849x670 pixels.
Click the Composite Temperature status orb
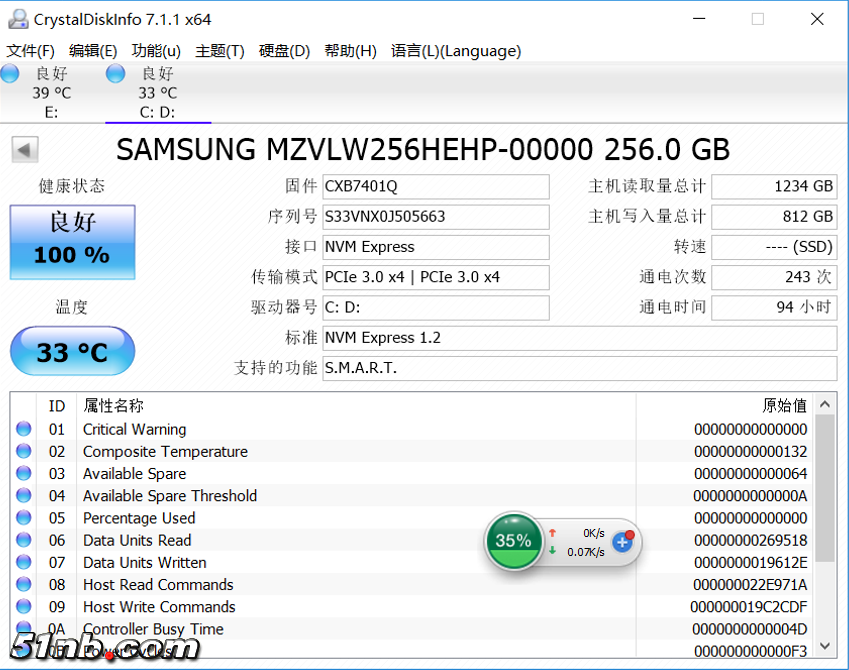(x=24, y=452)
